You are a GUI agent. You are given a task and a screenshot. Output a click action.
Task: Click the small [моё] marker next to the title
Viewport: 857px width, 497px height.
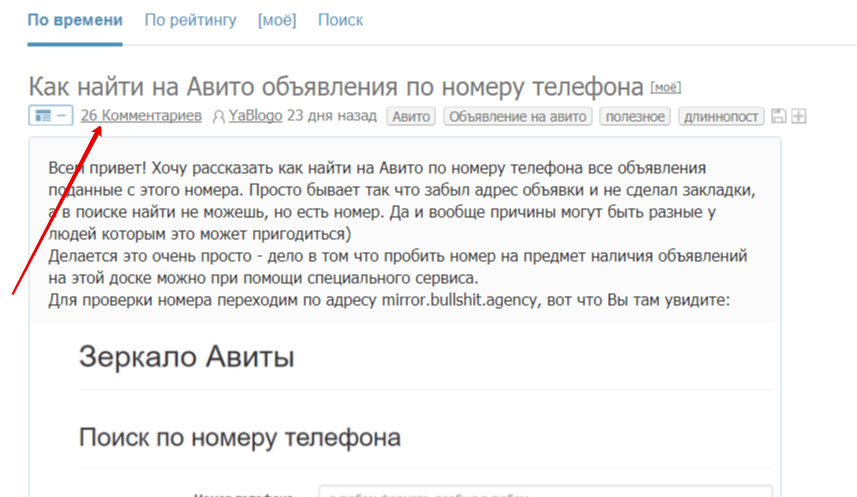pyautogui.click(x=665, y=87)
